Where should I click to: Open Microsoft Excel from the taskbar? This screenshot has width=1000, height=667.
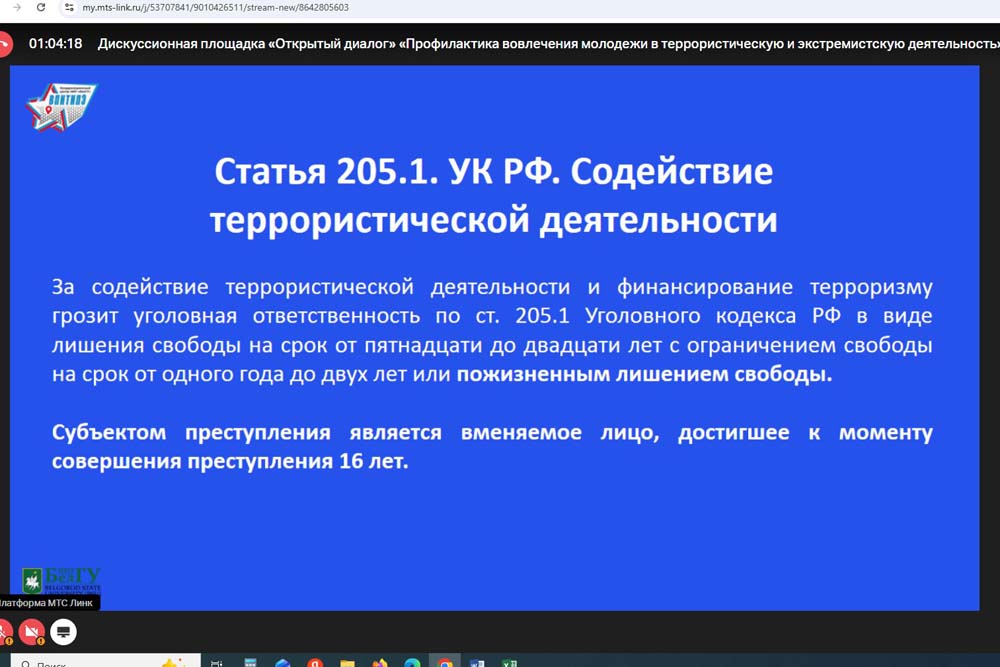click(x=509, y=663)
